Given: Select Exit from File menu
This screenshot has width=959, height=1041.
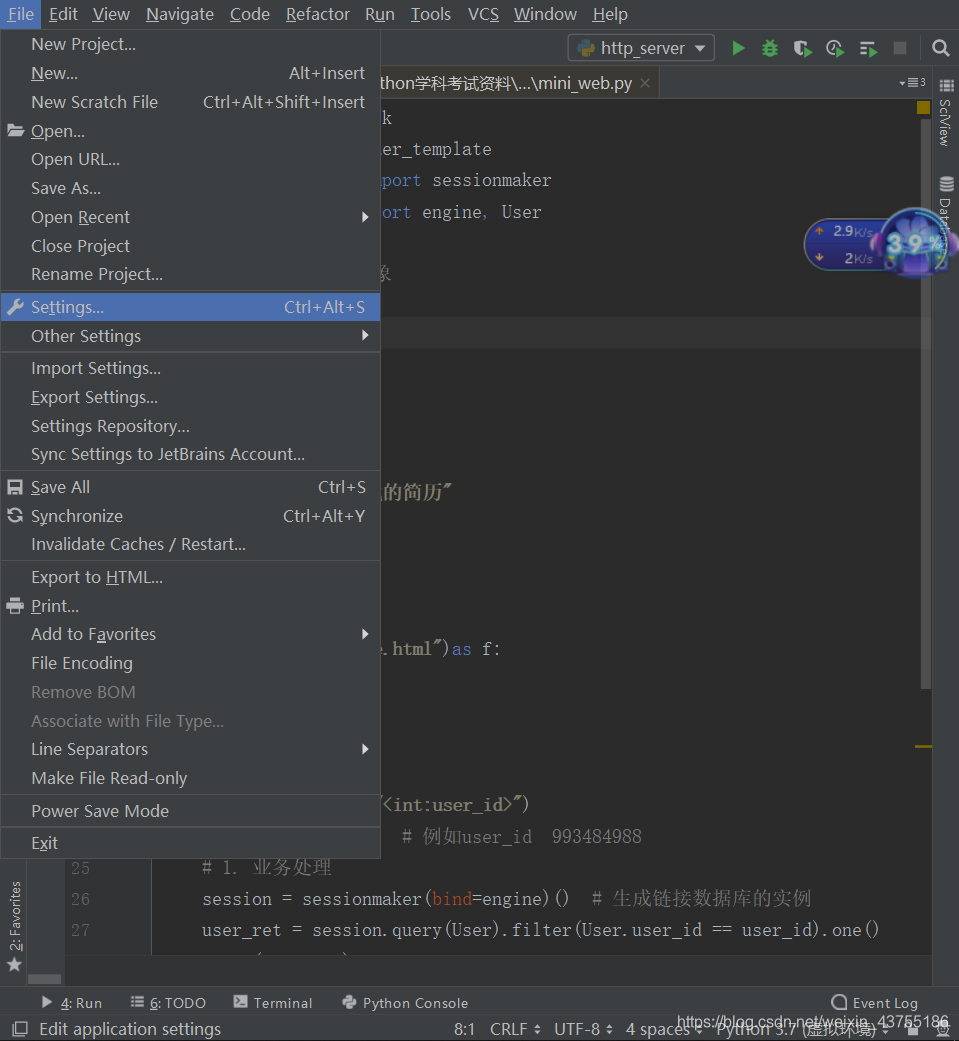Looking at the screenshot, I should click(x=191, y=842).
